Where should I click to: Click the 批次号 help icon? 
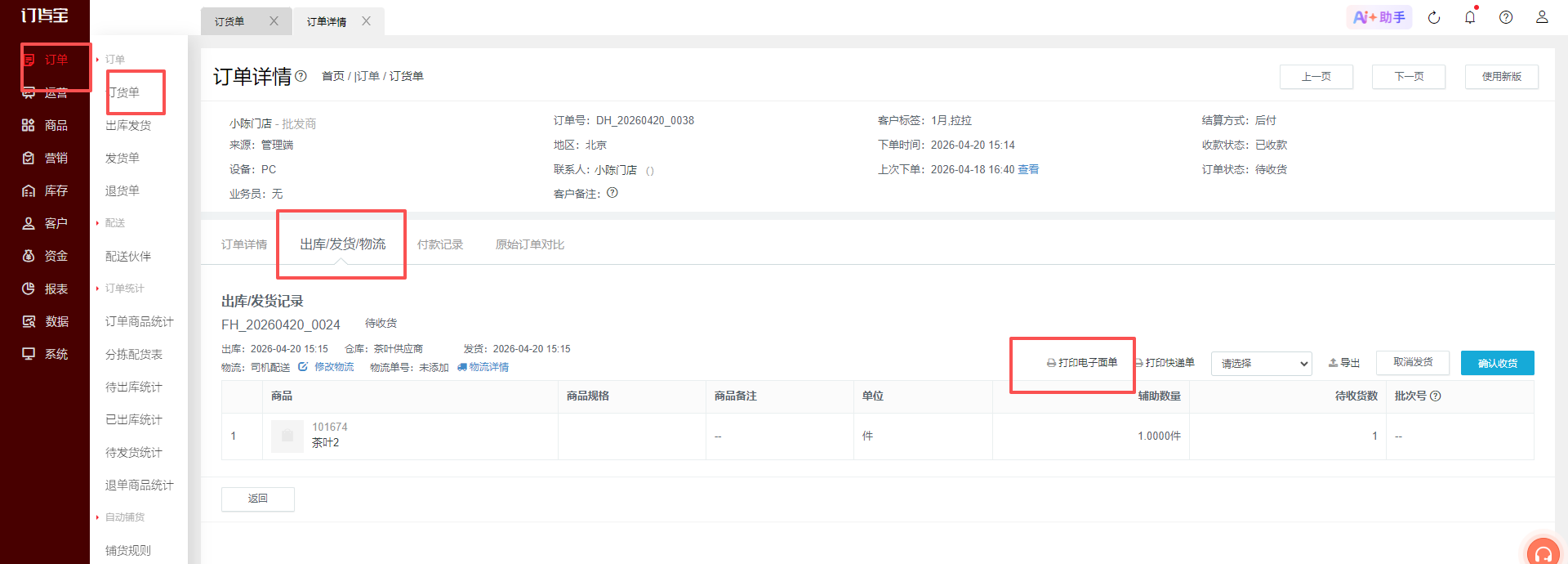(1436, 396)
